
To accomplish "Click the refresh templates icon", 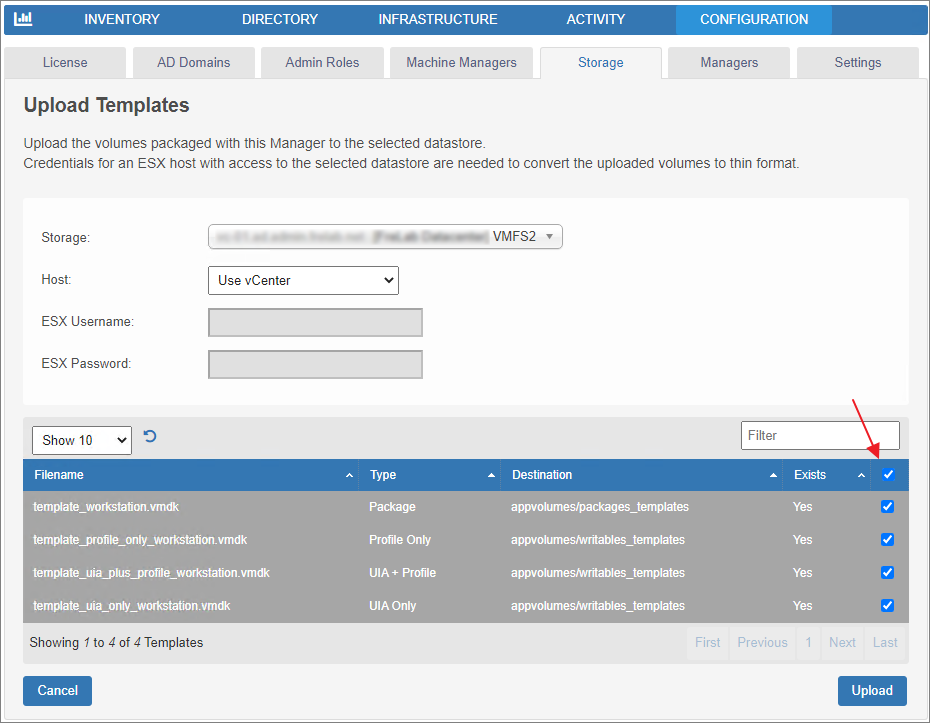I will click(x=150, y=437).
